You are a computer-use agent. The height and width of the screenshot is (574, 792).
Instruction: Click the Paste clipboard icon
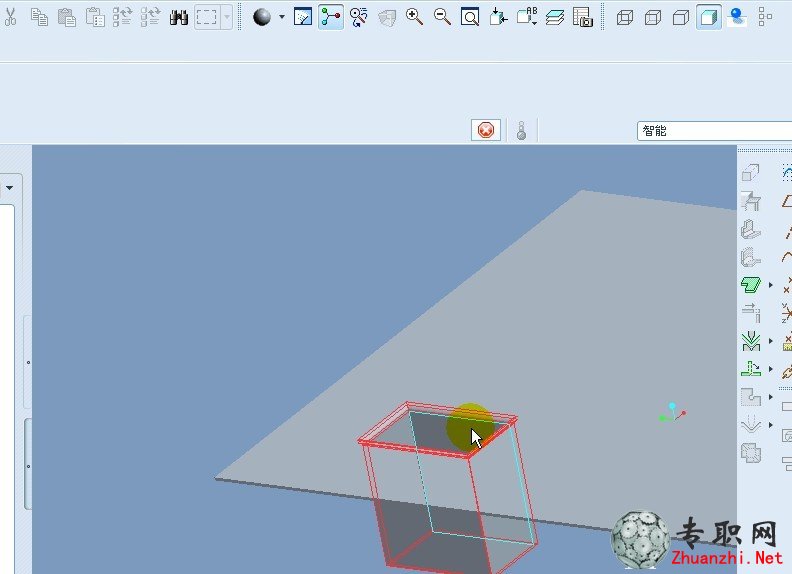67,17
